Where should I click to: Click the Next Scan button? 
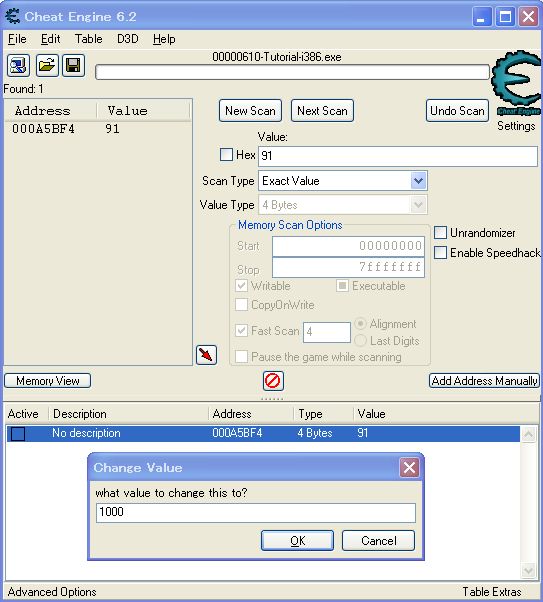coord(322,111)
